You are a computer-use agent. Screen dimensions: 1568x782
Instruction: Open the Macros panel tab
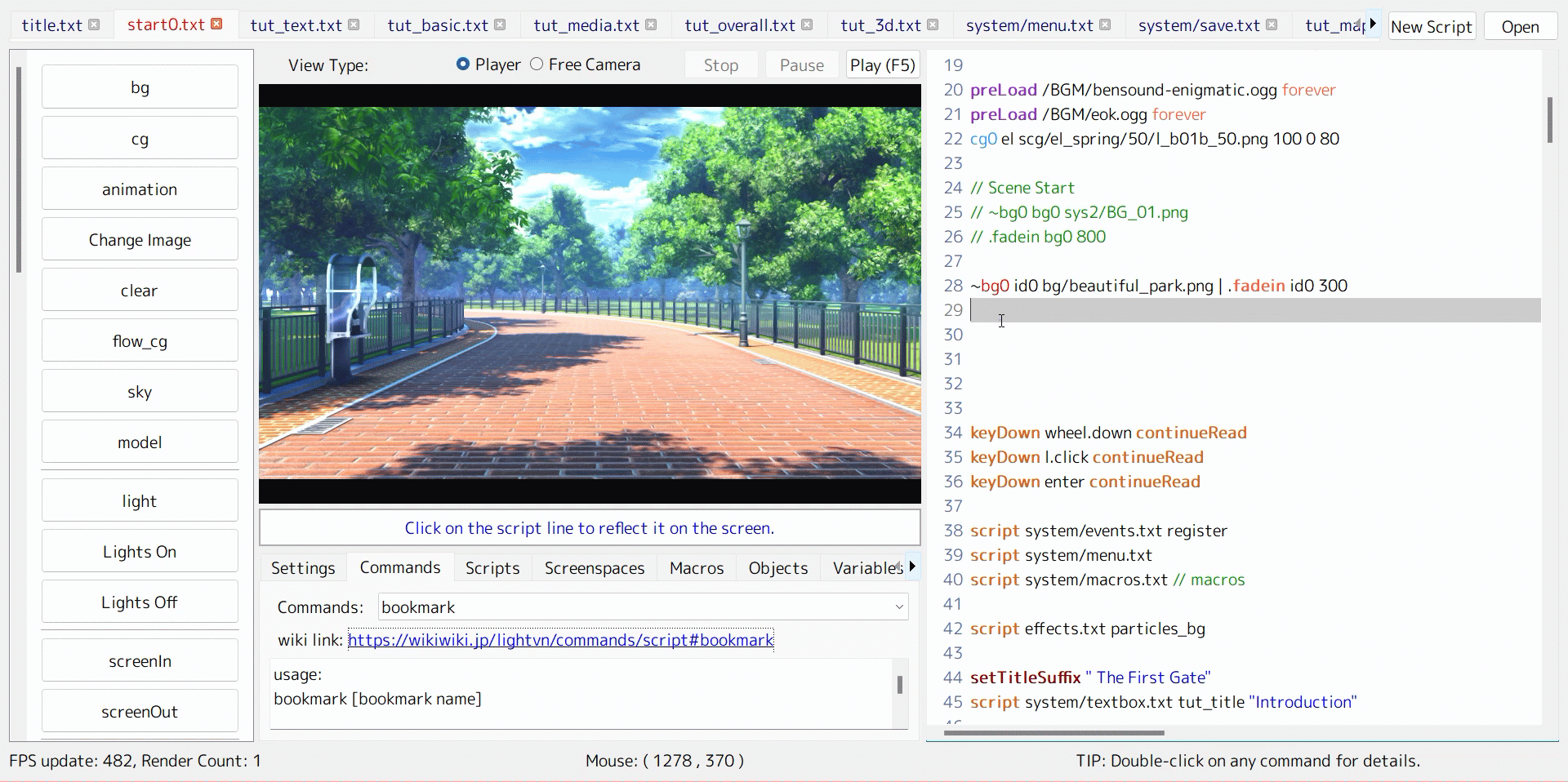pyautogui.click(x=697, y=568)
